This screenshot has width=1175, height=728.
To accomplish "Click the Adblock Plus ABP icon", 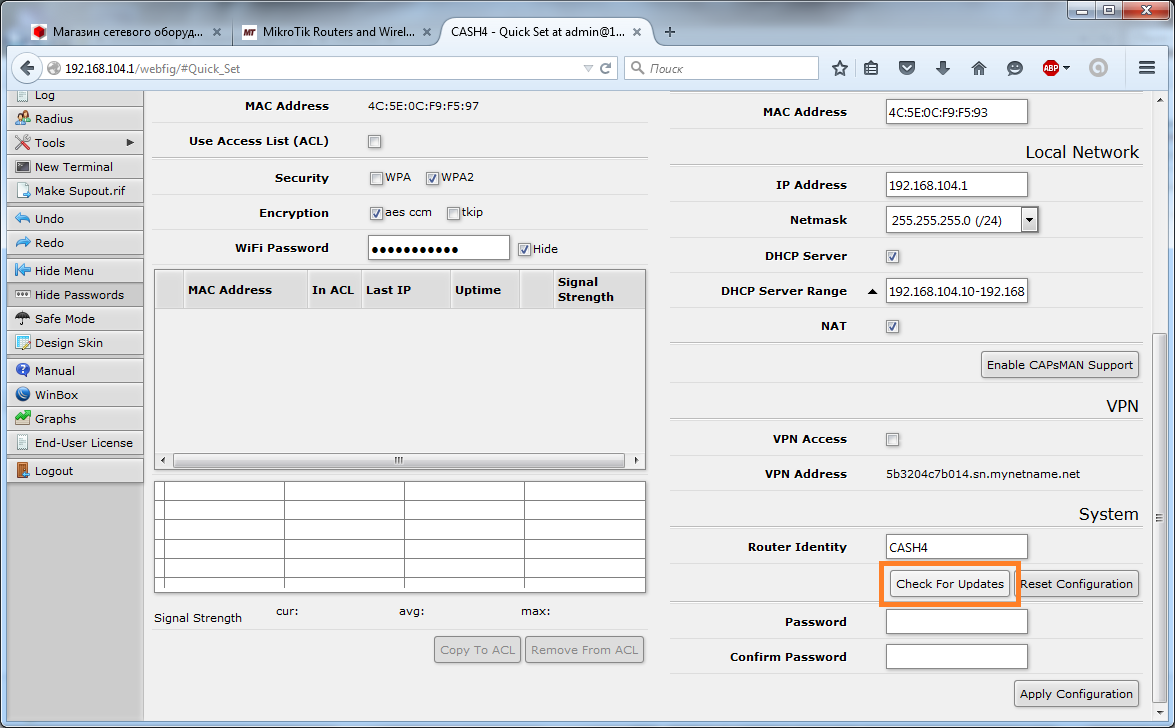I will [1051, 68].
